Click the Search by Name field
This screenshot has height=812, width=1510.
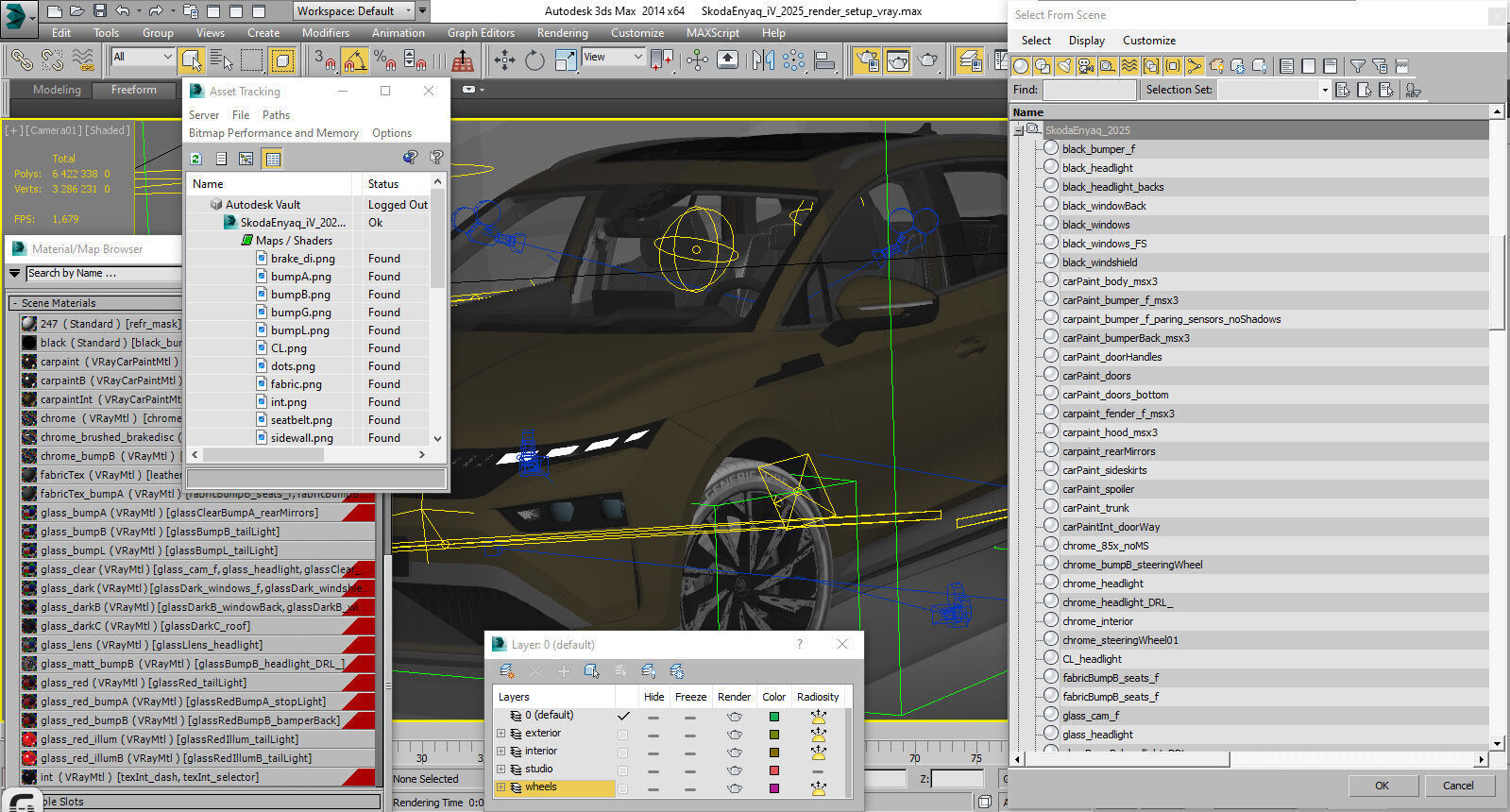tap(102, 273)
